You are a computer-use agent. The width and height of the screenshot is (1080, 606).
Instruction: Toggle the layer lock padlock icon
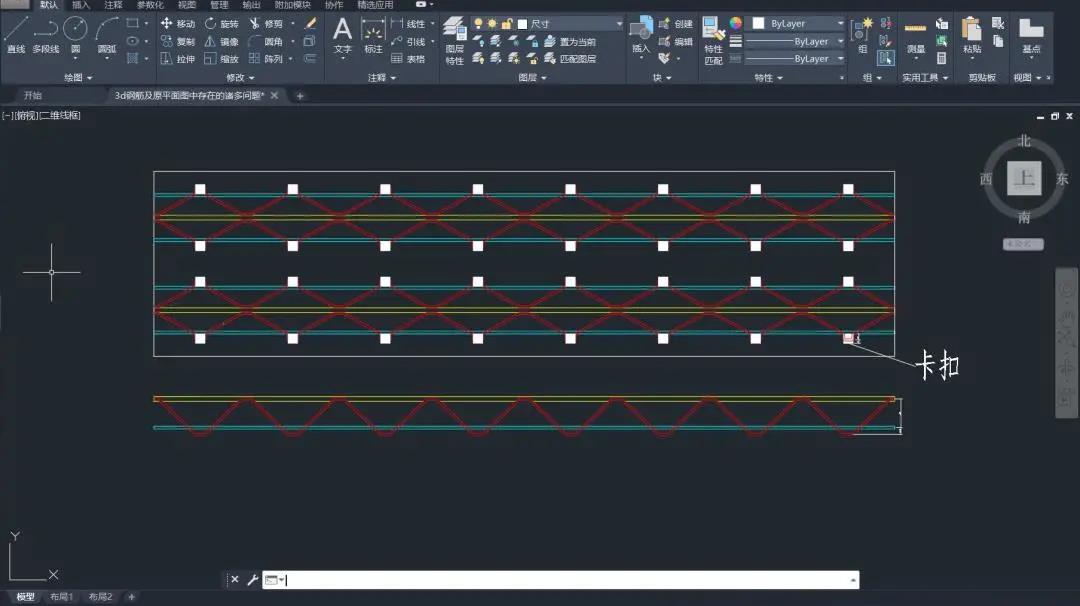(x=507, y=23)
